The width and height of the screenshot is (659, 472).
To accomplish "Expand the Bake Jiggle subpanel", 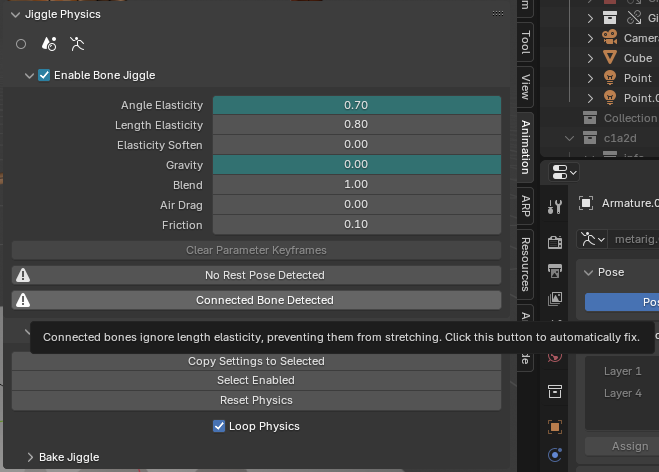I will 30,457.
